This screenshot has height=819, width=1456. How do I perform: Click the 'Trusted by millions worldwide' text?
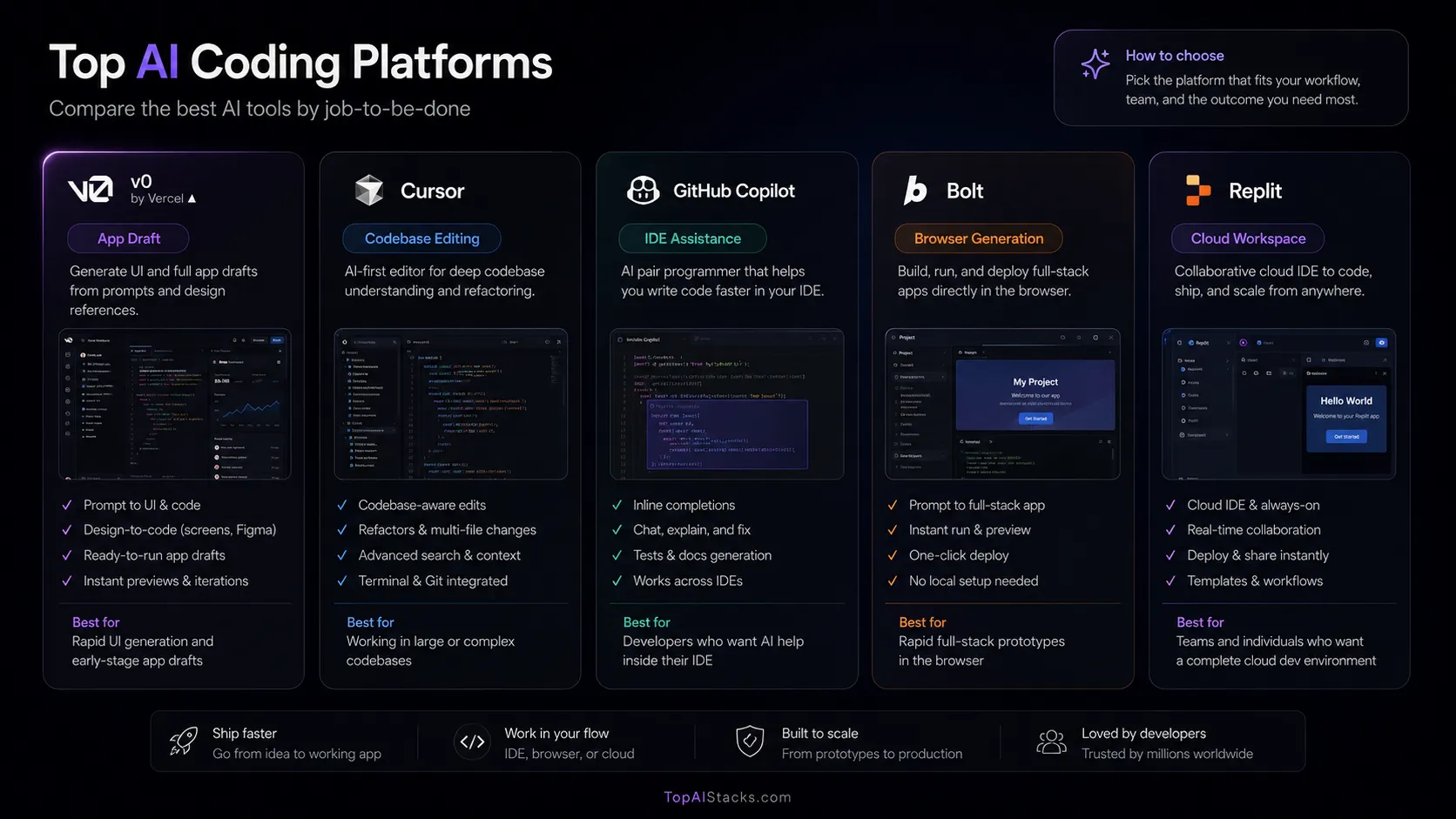(x=1167, y=754)
